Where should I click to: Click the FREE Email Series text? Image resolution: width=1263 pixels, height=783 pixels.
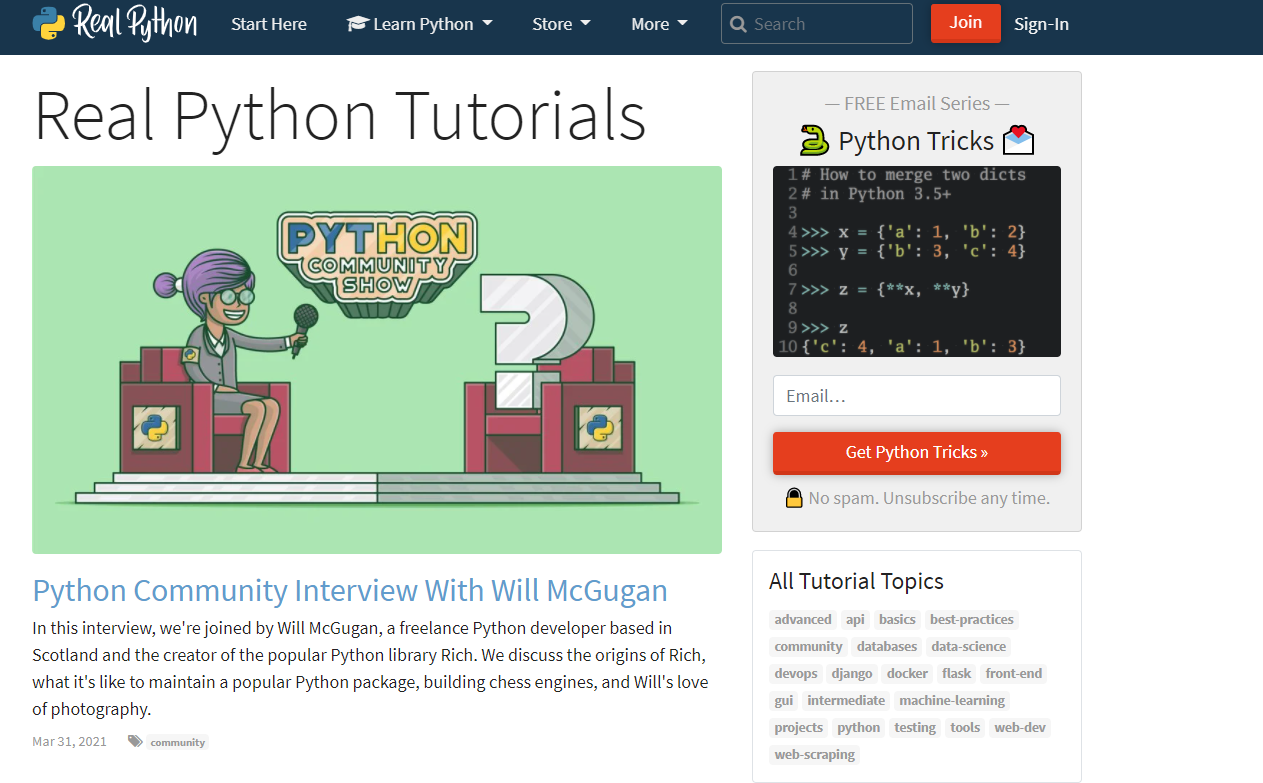(917, 103)
